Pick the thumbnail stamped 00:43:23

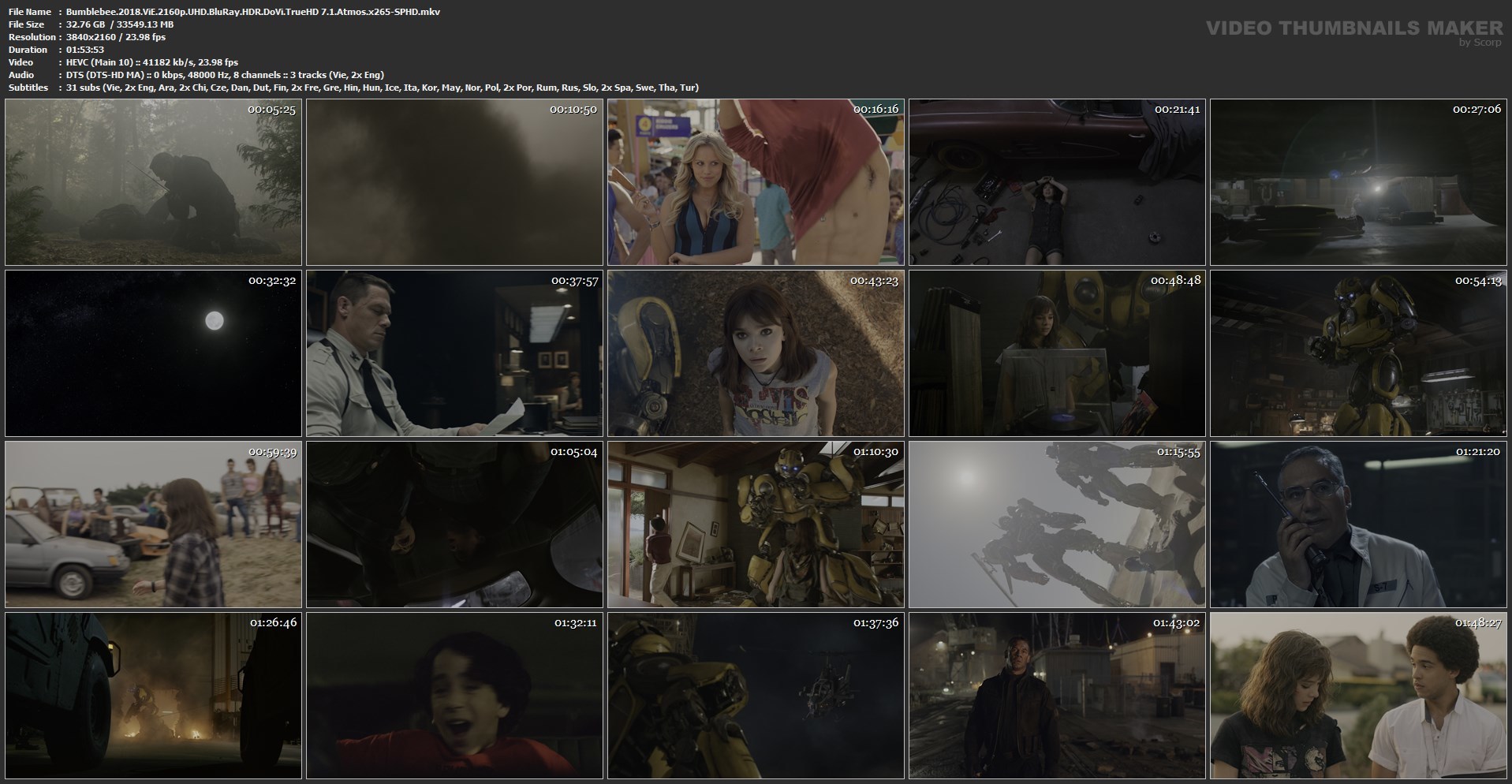756,353
